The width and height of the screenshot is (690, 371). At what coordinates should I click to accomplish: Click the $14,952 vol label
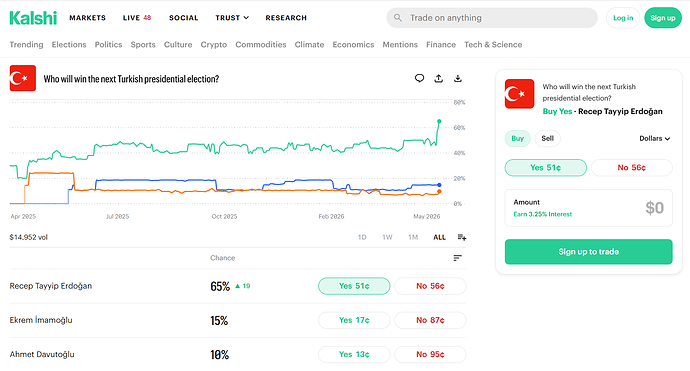pyautogui.click(x=29, y=237)
